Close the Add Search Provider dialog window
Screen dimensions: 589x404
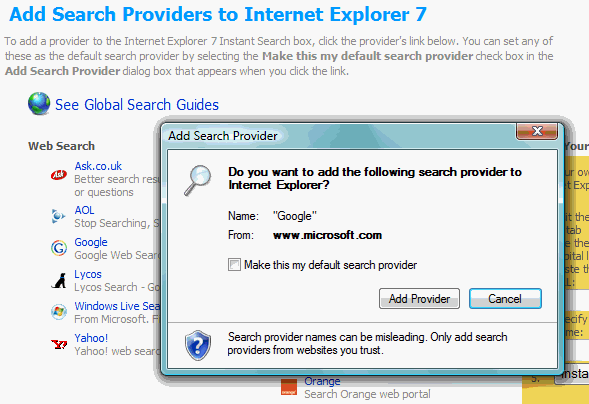(537, 131)
